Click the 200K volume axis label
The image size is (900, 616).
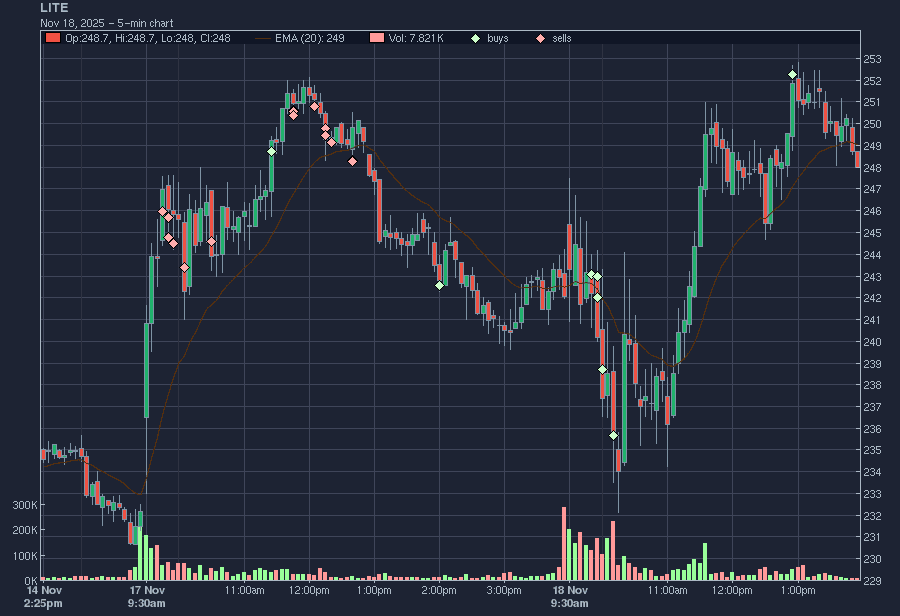[25, 530]
